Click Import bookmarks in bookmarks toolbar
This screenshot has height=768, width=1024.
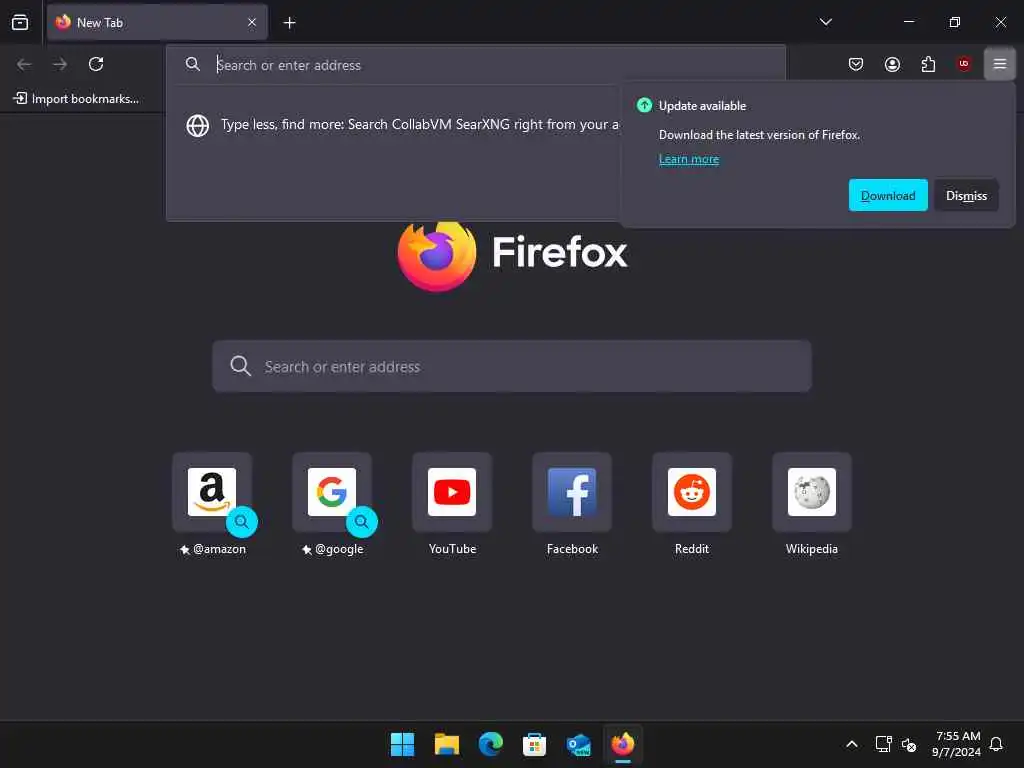(x=76, y=99)
